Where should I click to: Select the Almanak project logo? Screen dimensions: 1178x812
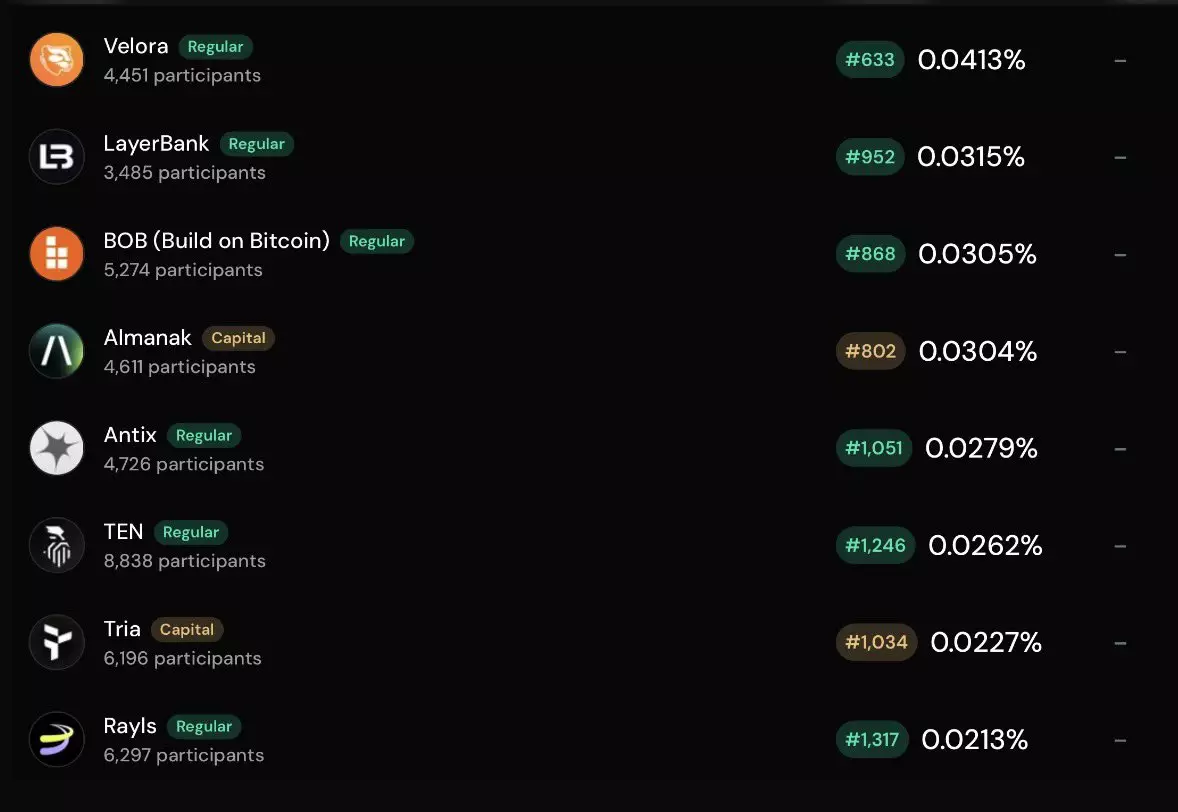[x=57, y=351]
